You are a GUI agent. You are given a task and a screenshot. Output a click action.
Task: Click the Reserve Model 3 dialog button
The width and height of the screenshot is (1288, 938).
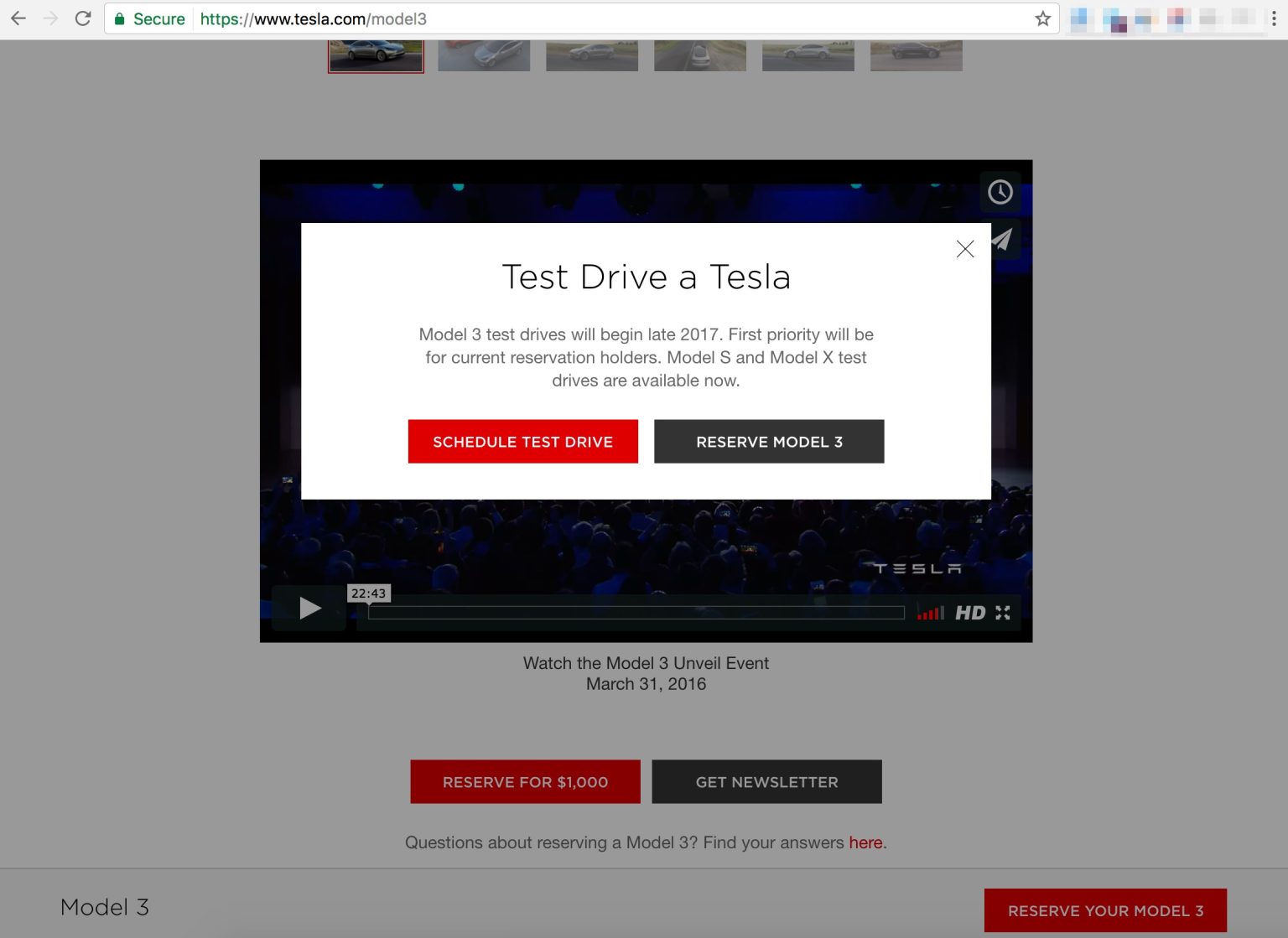click(769, 442)
